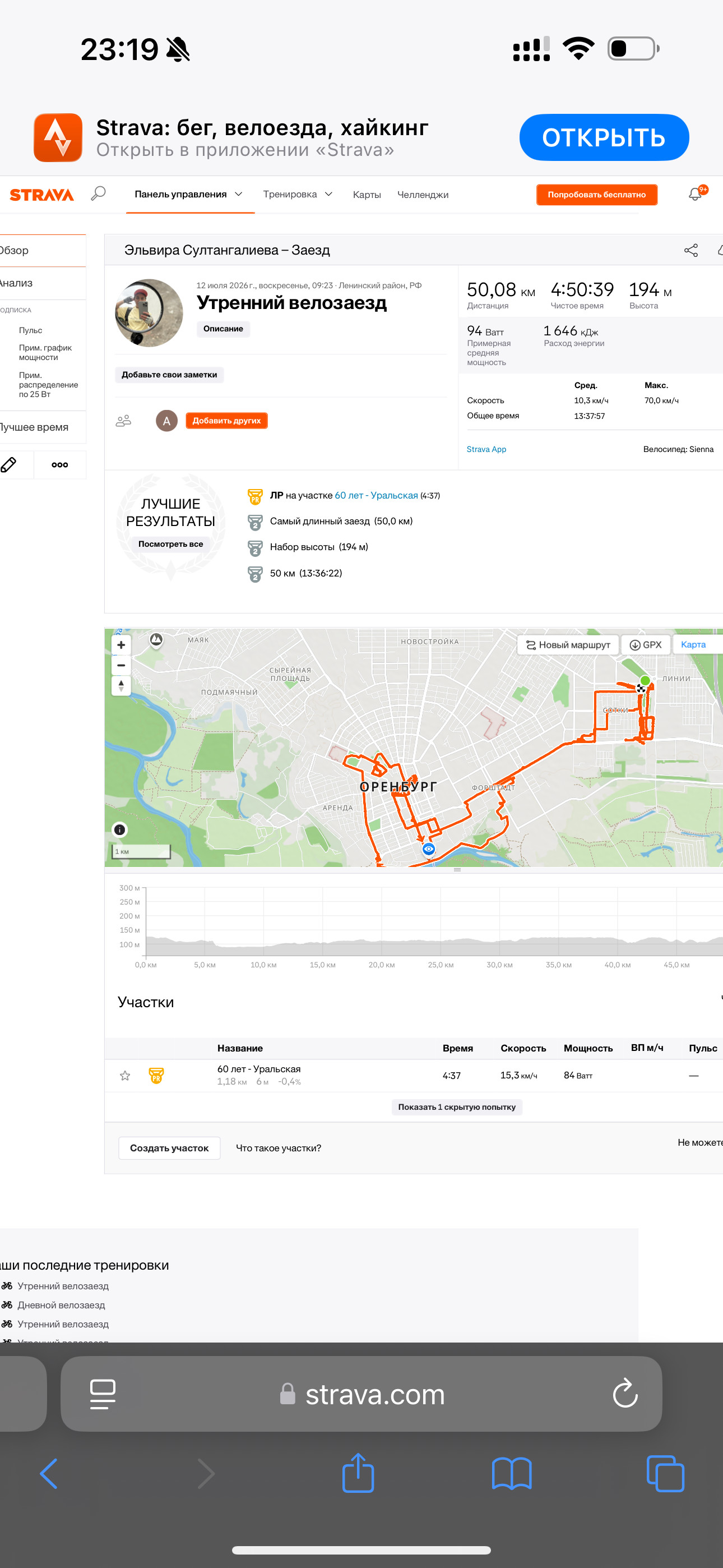
Task: Open first Утренний велозаезд in recent workouts
Action: tap(63, 1286)
